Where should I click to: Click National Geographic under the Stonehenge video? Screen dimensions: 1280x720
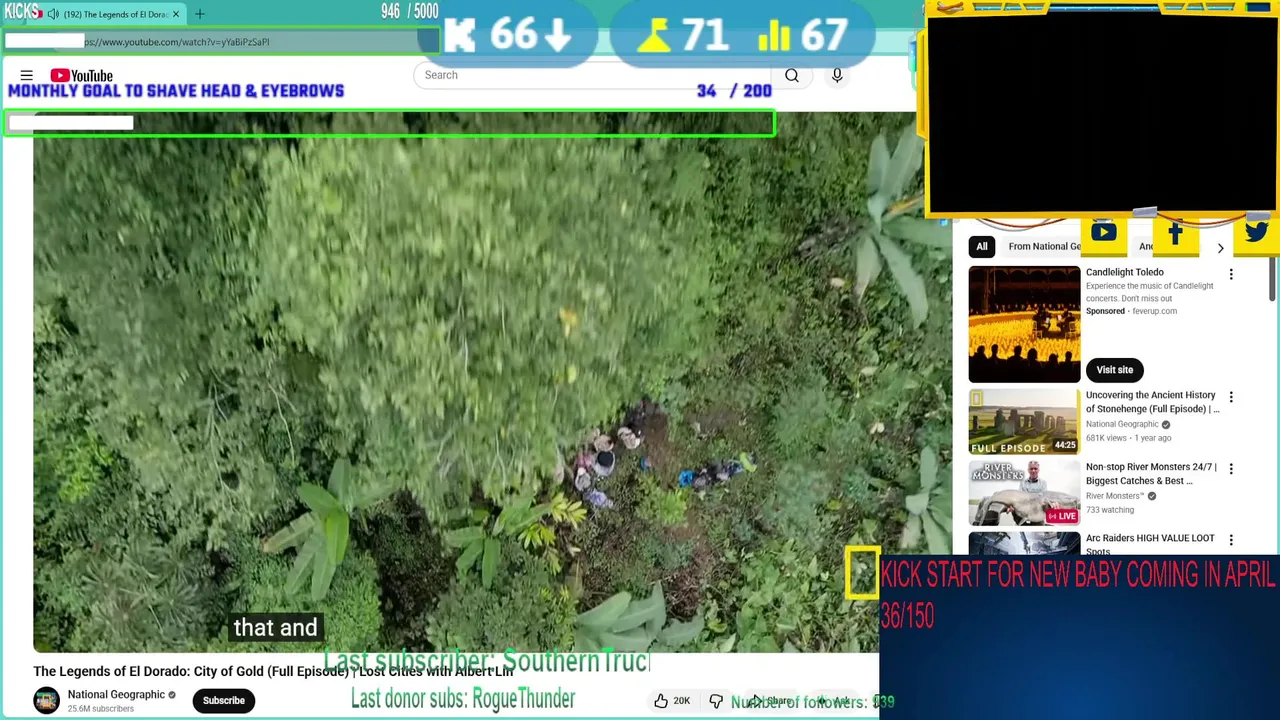[1122, 424]
